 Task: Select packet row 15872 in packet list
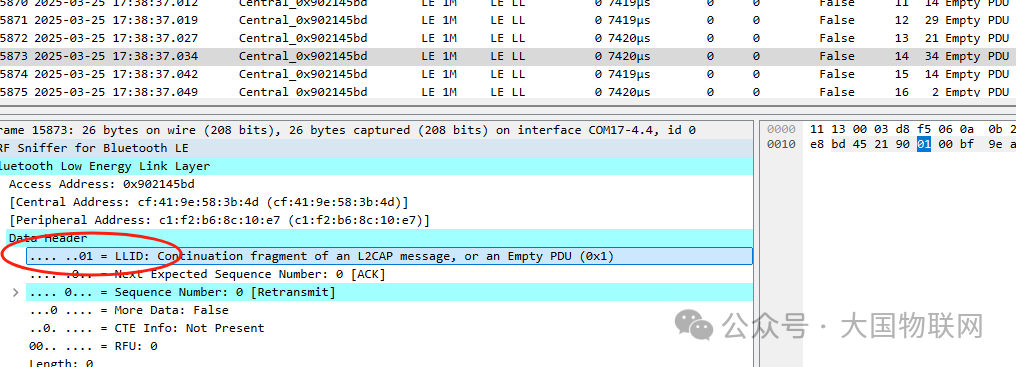click(x=508, y=38)
